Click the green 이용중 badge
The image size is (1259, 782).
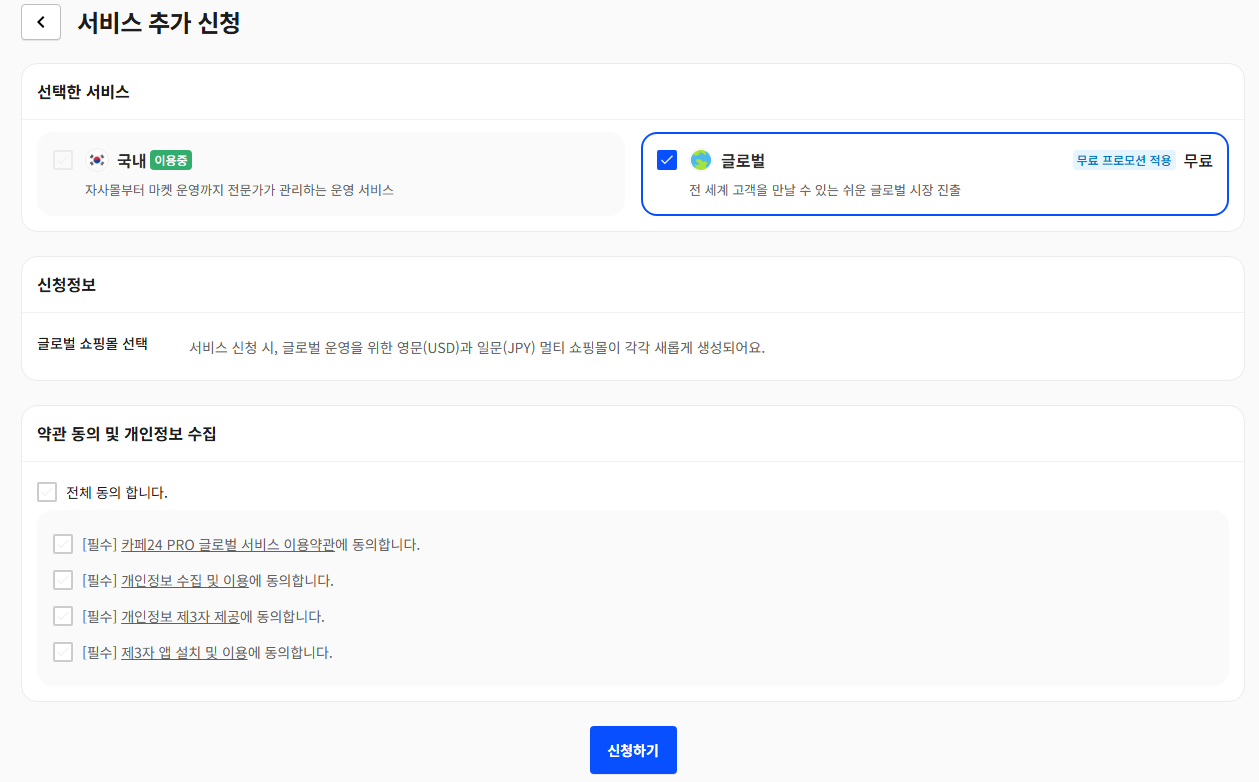pos(171,160)
